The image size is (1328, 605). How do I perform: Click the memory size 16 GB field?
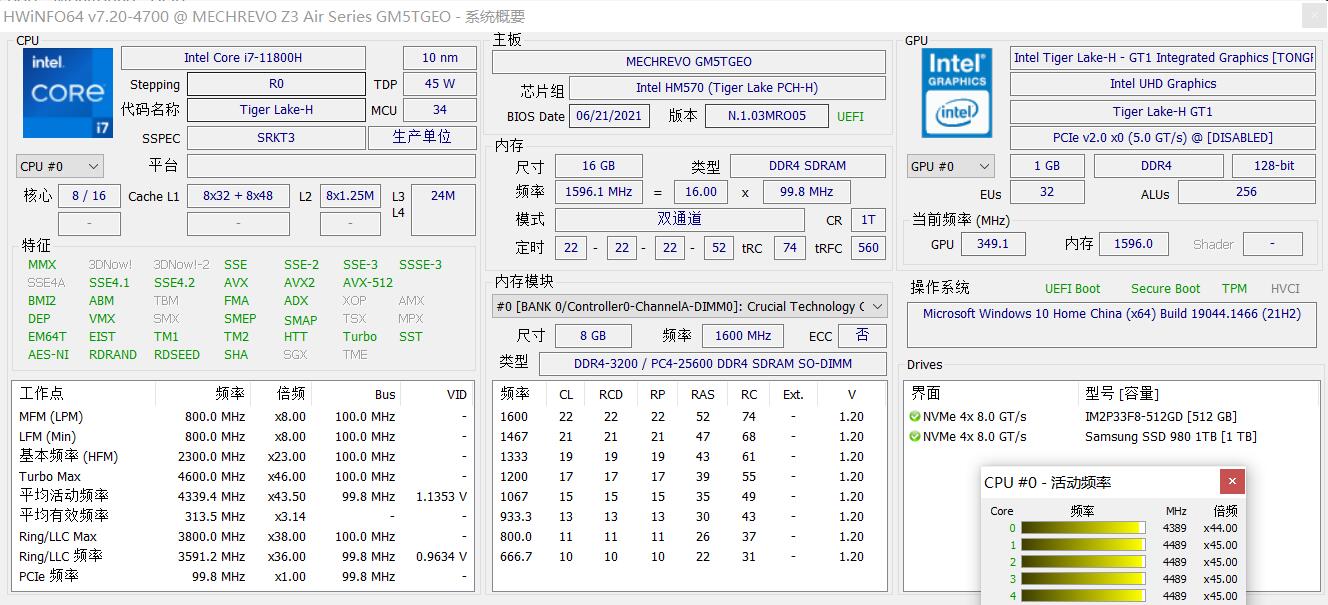click(x=599, y=166)
